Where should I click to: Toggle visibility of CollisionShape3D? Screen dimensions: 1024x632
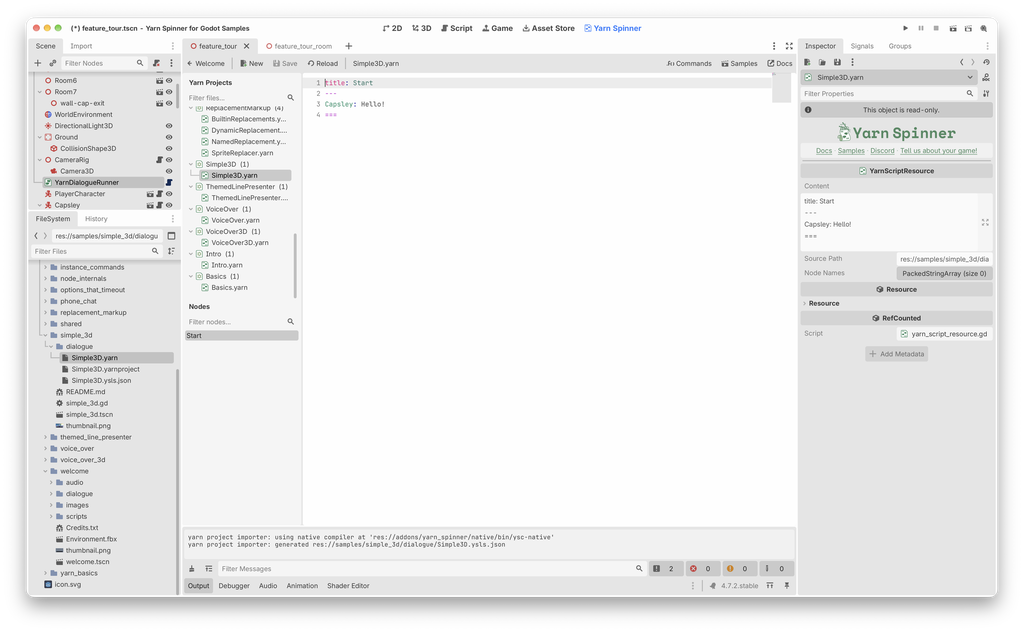(169, 148)
